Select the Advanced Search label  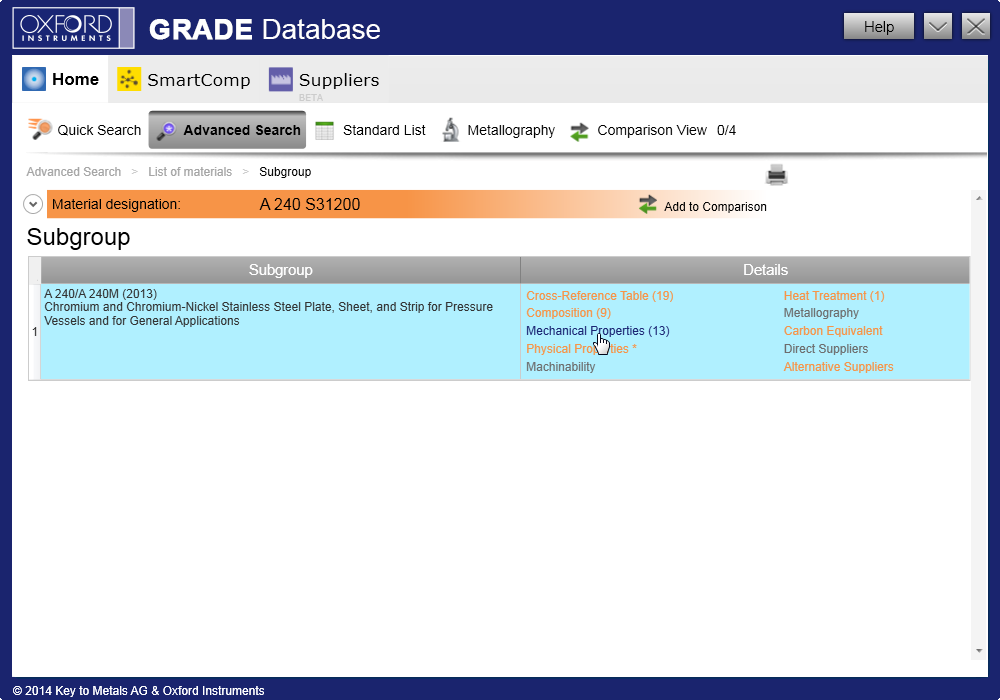click(x=242, y=130)
